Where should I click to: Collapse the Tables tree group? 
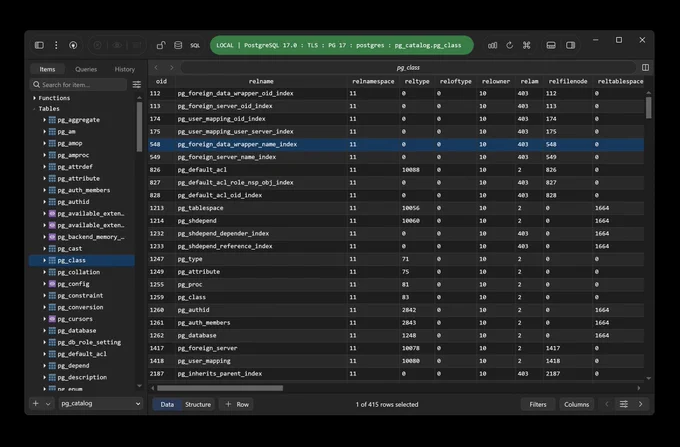click(34, 109)
